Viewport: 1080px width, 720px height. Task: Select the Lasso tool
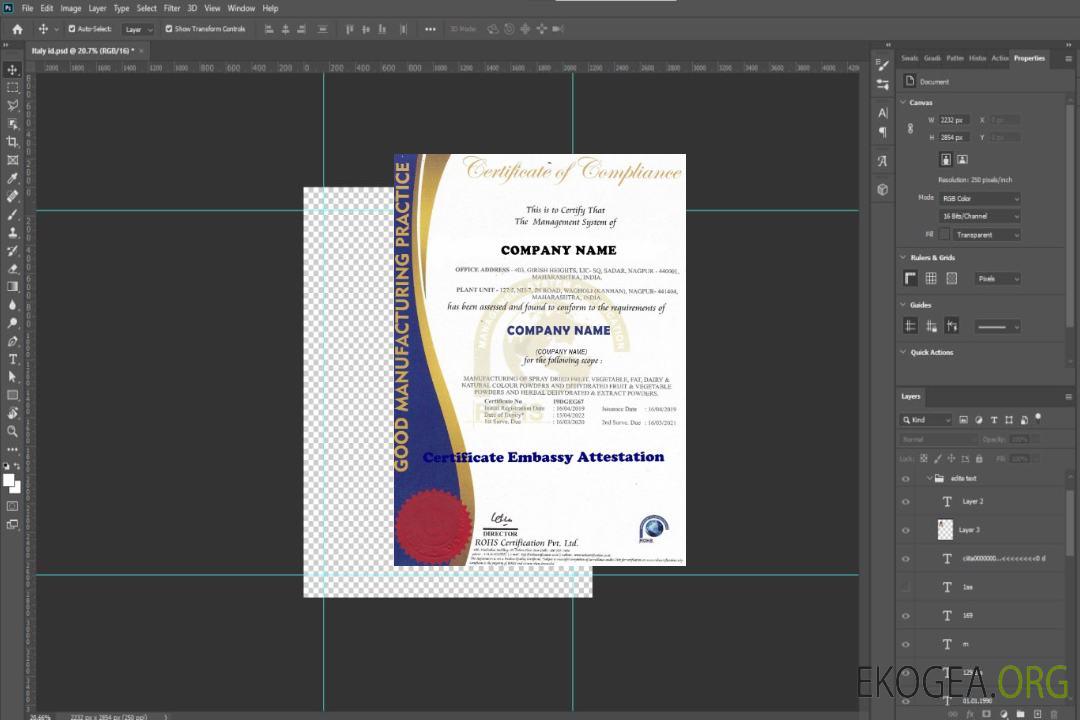coord(12,105)
